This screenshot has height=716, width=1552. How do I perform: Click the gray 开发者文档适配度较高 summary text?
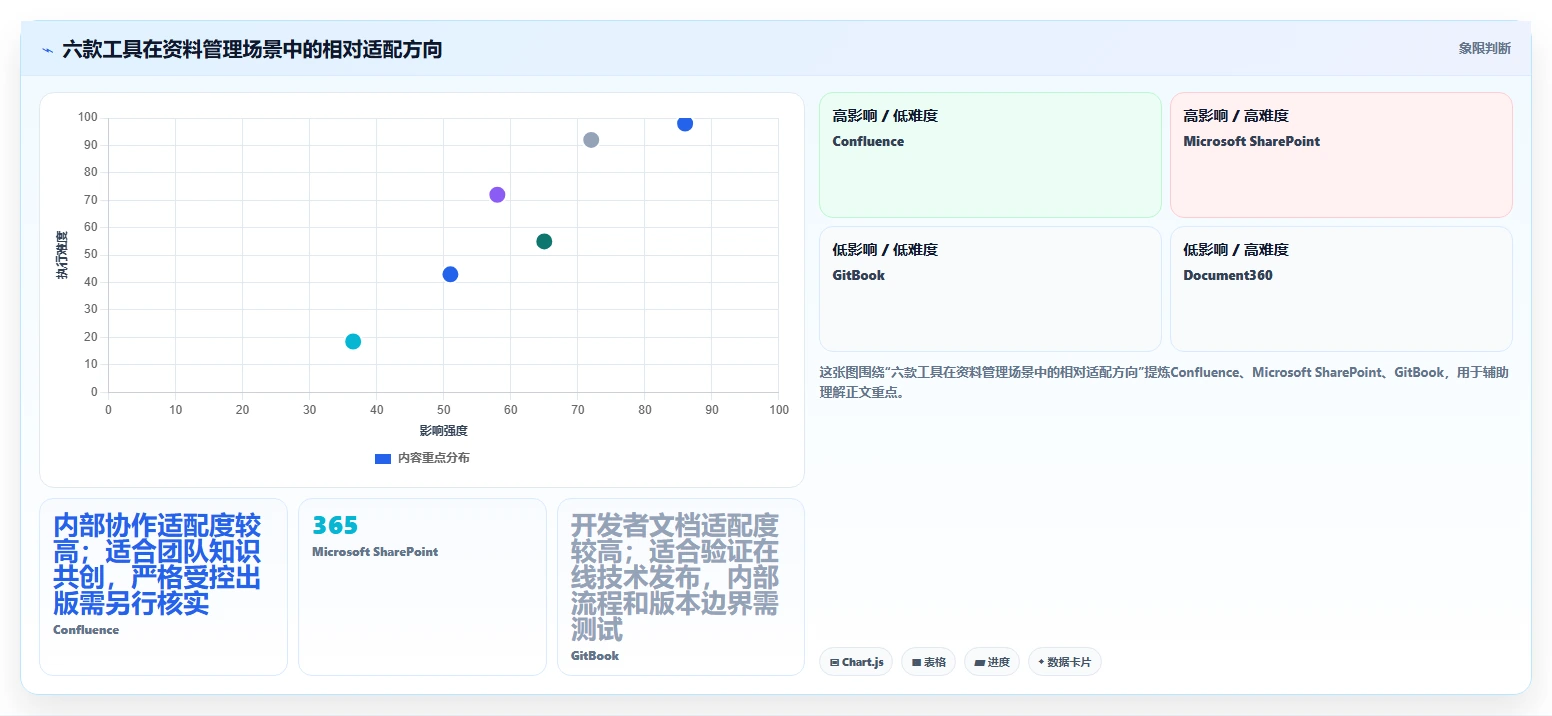(675, 578)
